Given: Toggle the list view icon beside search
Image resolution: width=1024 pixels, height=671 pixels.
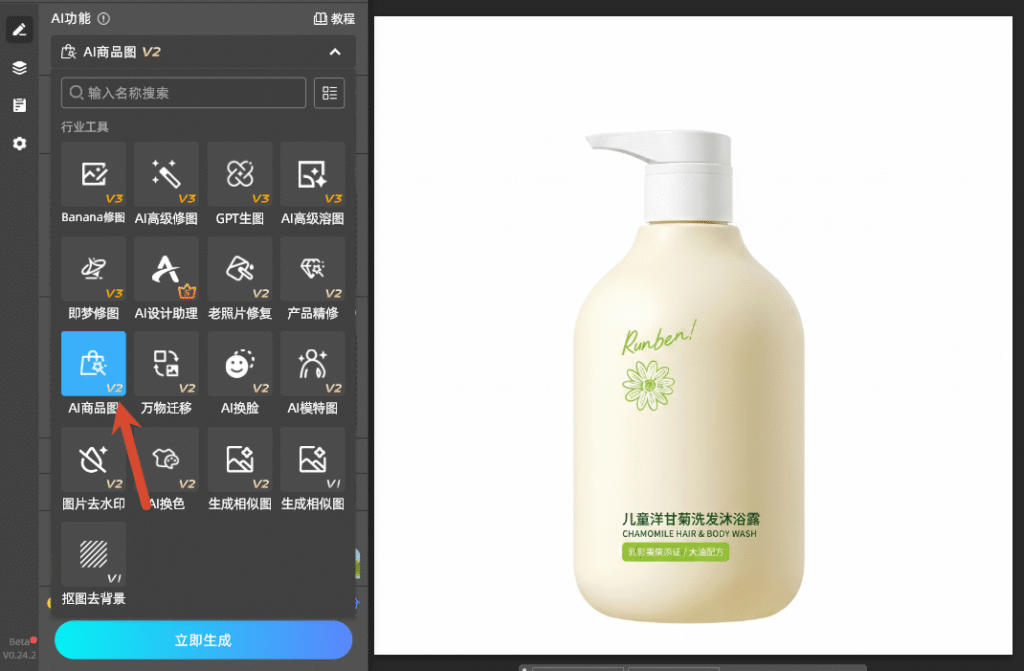Looking at the screenshot, I should (330, 93).
